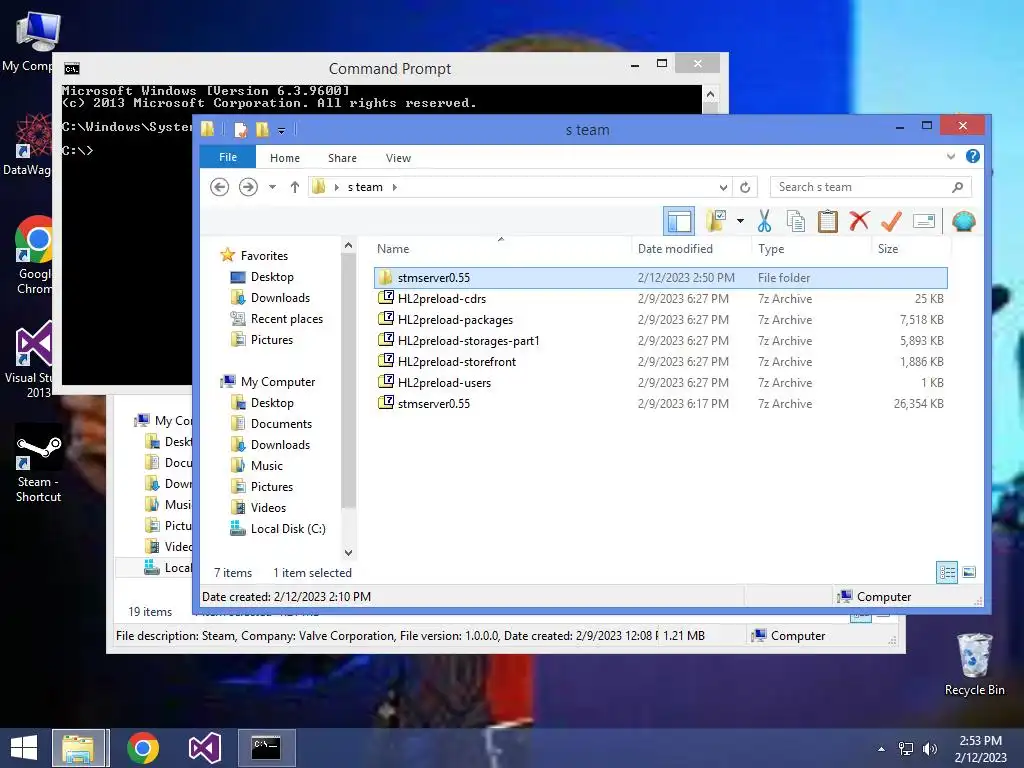Viewport: 1024px width, 768px height.
Task: Show hidden tray icons arrow
Action: [x=882, y=749]
